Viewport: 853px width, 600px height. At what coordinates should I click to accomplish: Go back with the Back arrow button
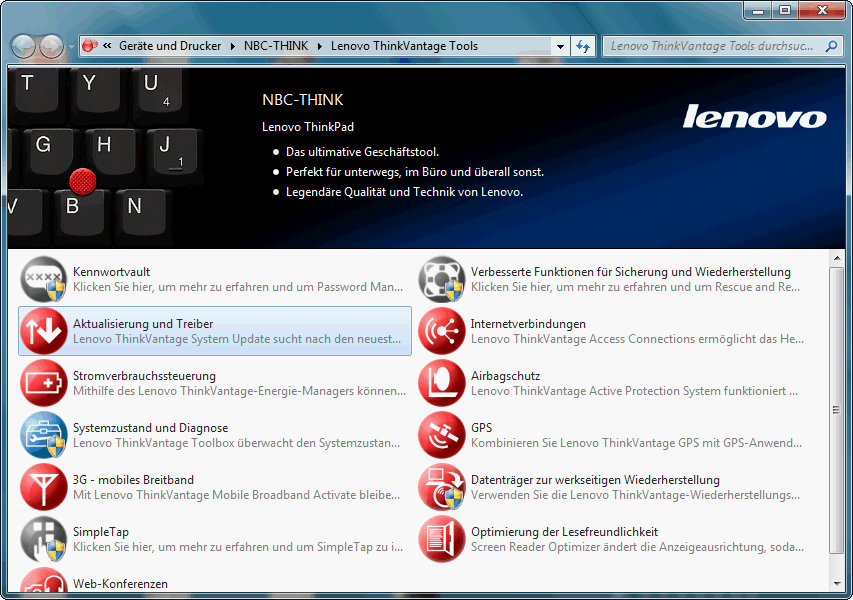pyautogui.click(x=23, y=47)
